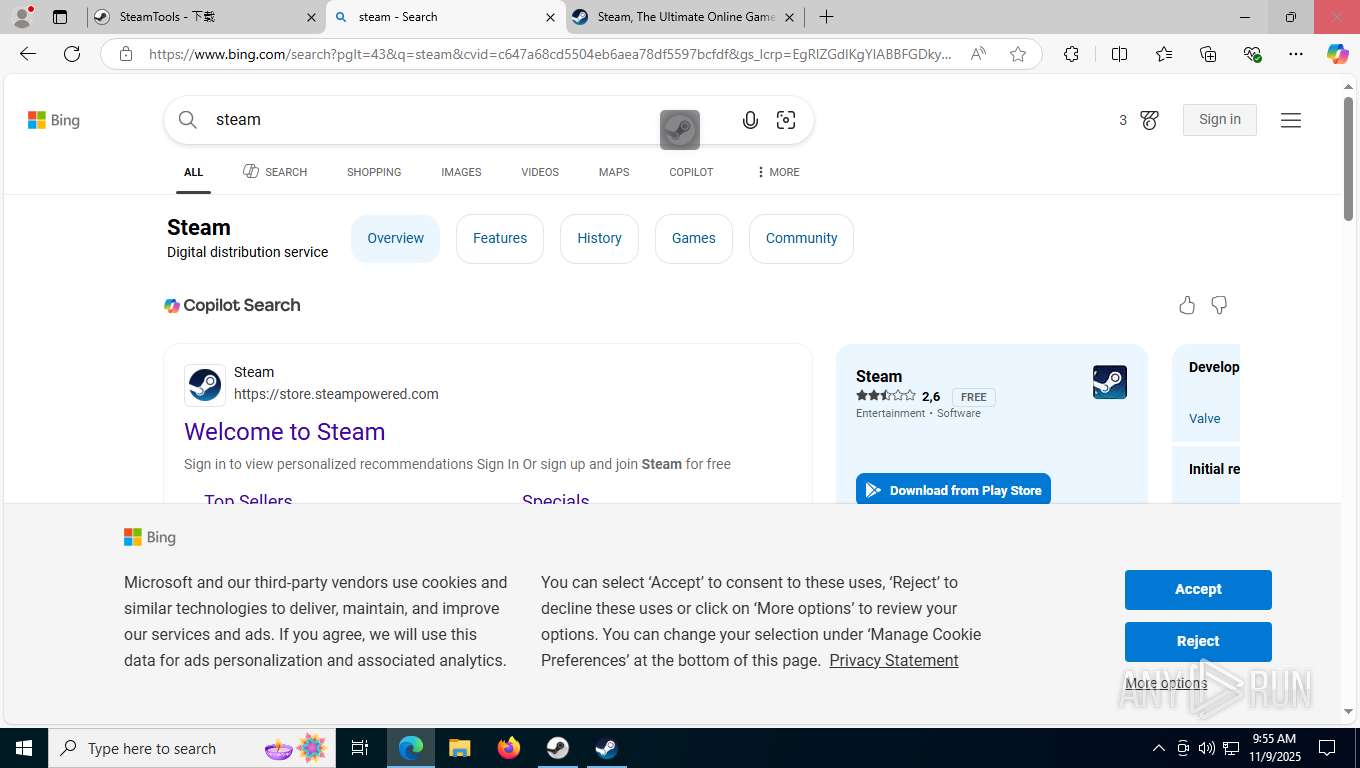Click the taskbar search box
This screenshot has width=1360, height=768.
(x=192, y=748)
